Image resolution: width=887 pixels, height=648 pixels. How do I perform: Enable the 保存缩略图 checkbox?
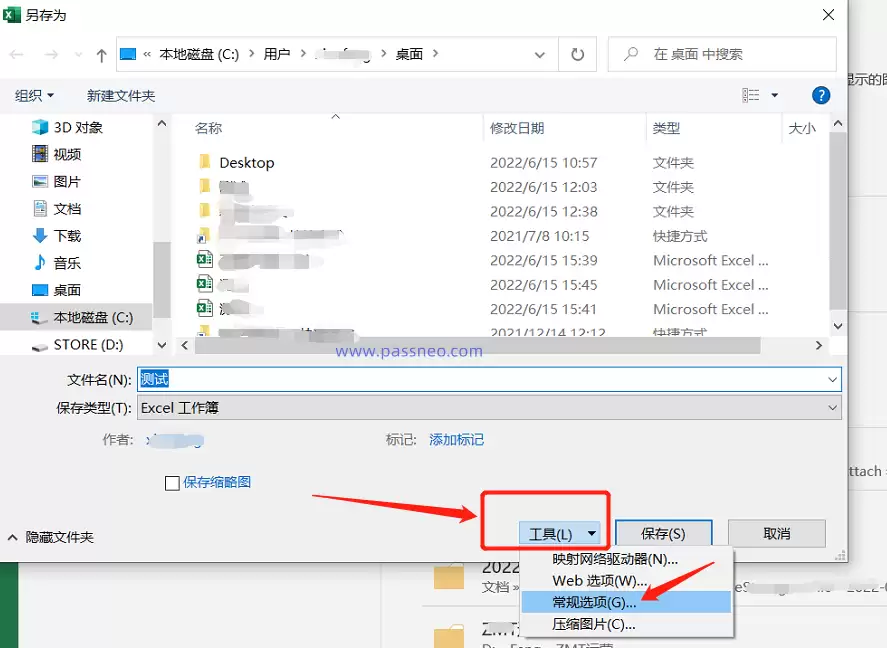(172, 483)
